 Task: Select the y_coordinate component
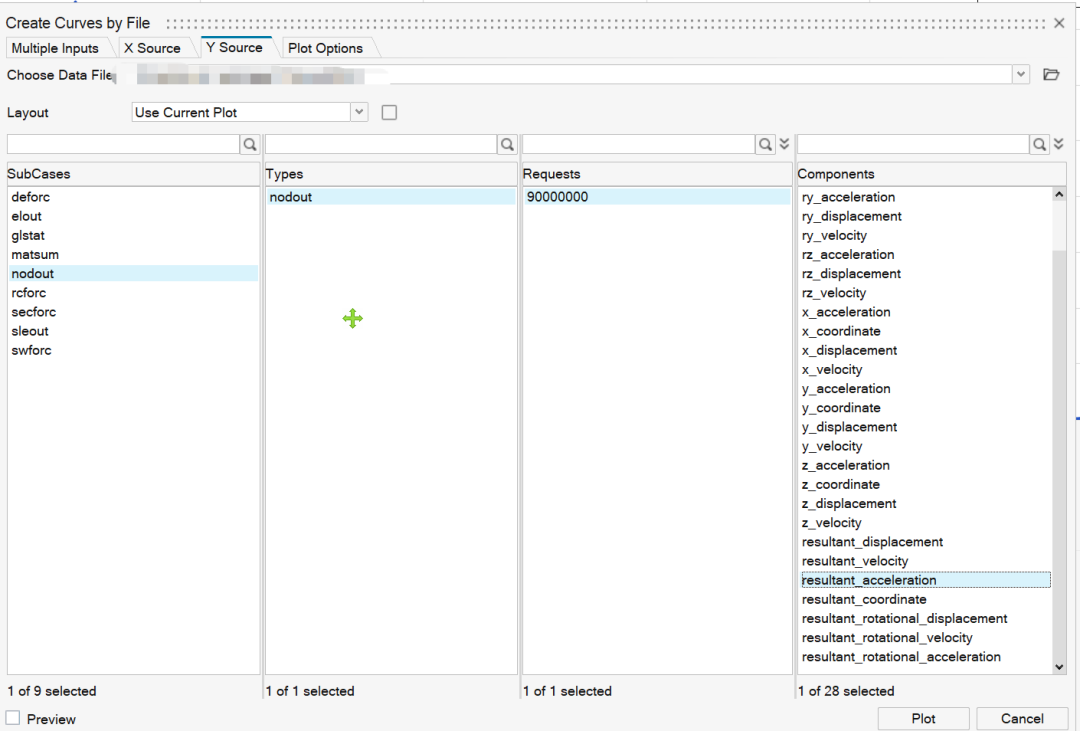(926, 408)
